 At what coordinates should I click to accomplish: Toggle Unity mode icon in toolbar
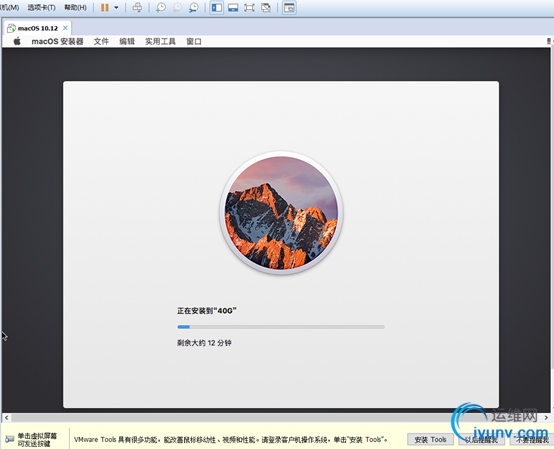tap(266, 7)
